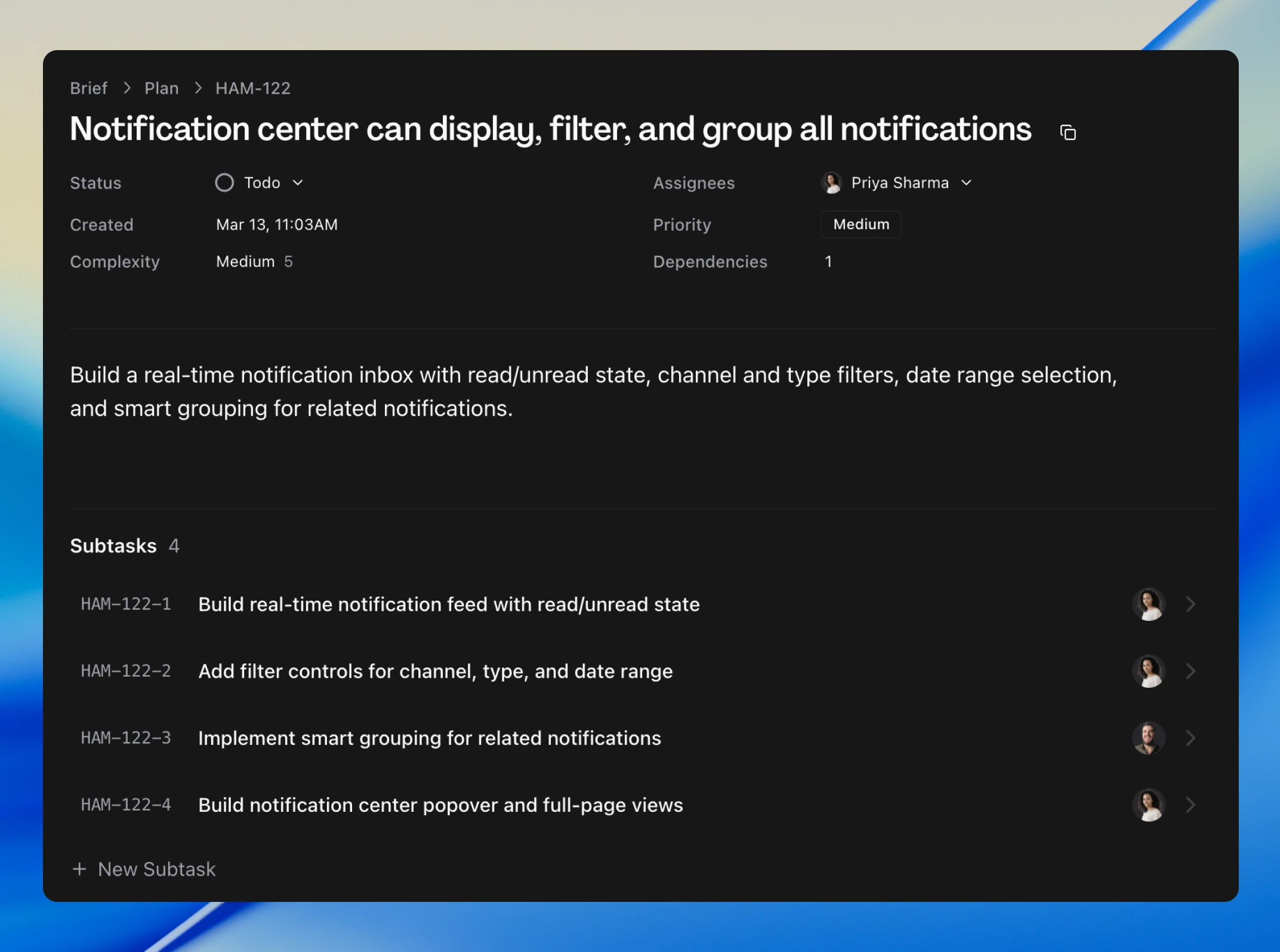The height and width of the screenshot is (952, 1280).
Task: Click the avatar on subtask HAM-122-1
Action: (1148, 604)
